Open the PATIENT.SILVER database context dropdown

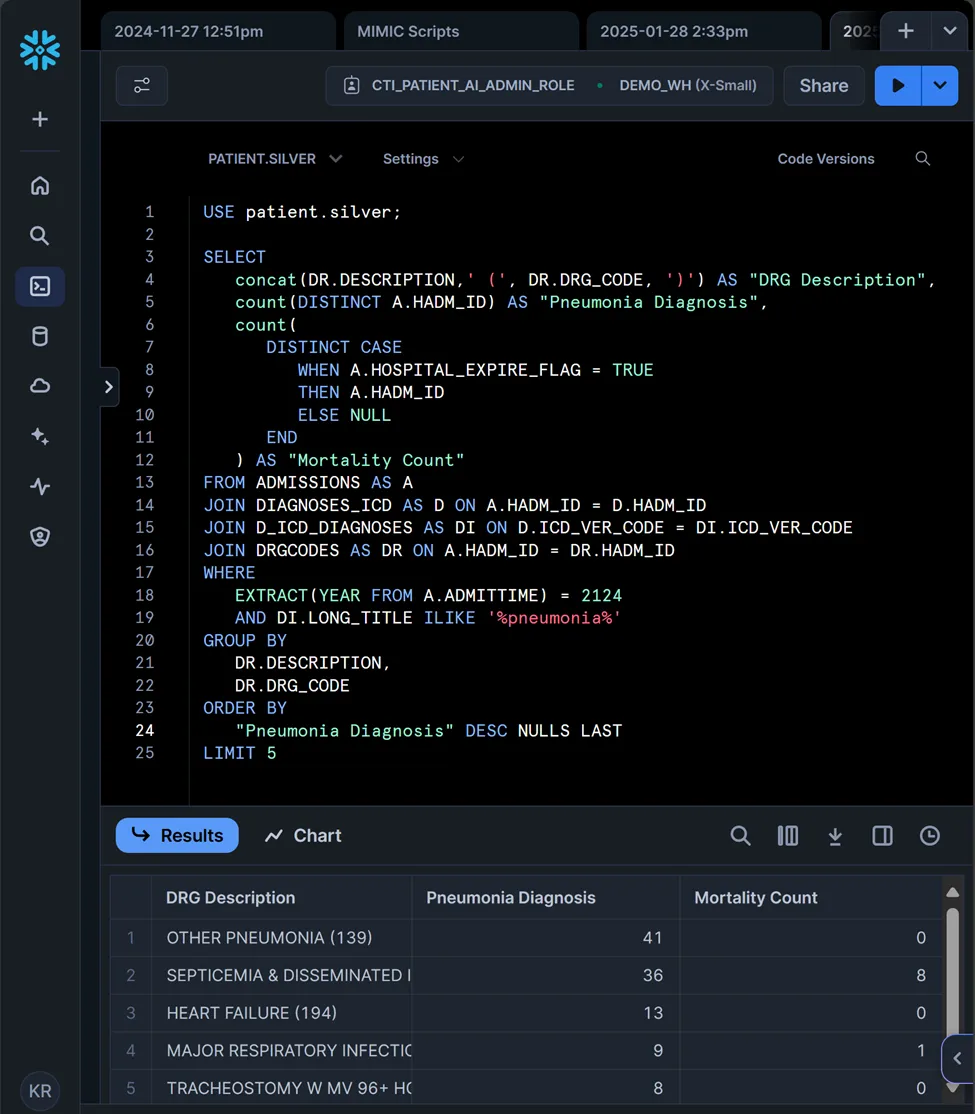pyautogui.click(x=275, y=158)
